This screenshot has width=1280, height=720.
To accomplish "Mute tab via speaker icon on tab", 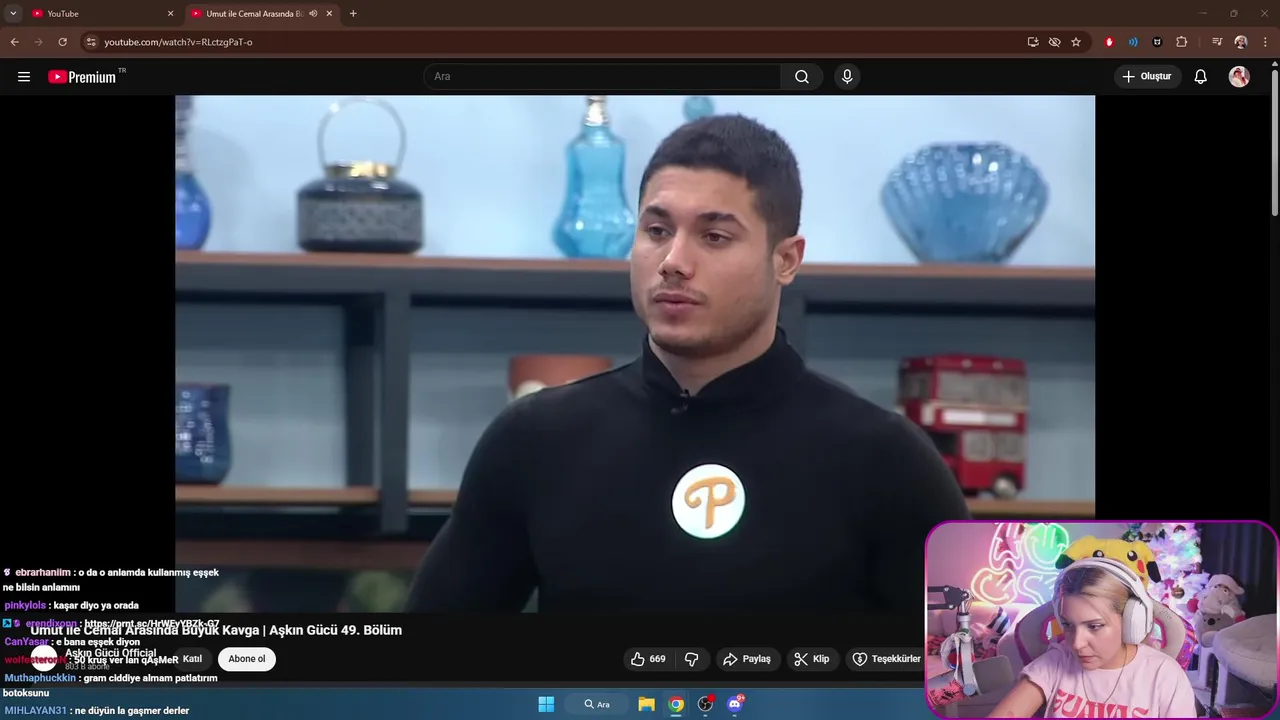I will click(313, 14).
